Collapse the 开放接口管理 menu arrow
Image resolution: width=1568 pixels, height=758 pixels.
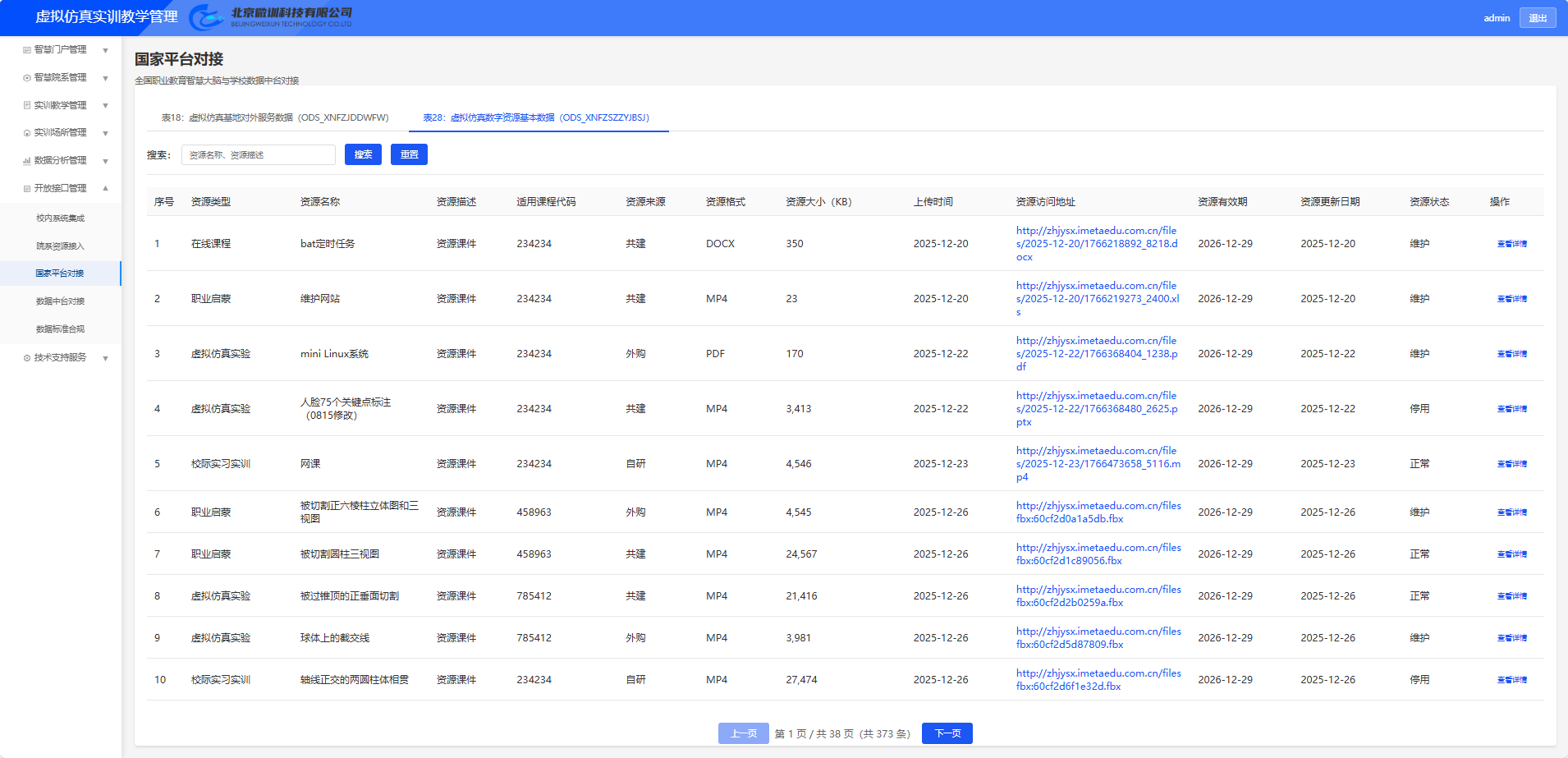tap(105, 188)
